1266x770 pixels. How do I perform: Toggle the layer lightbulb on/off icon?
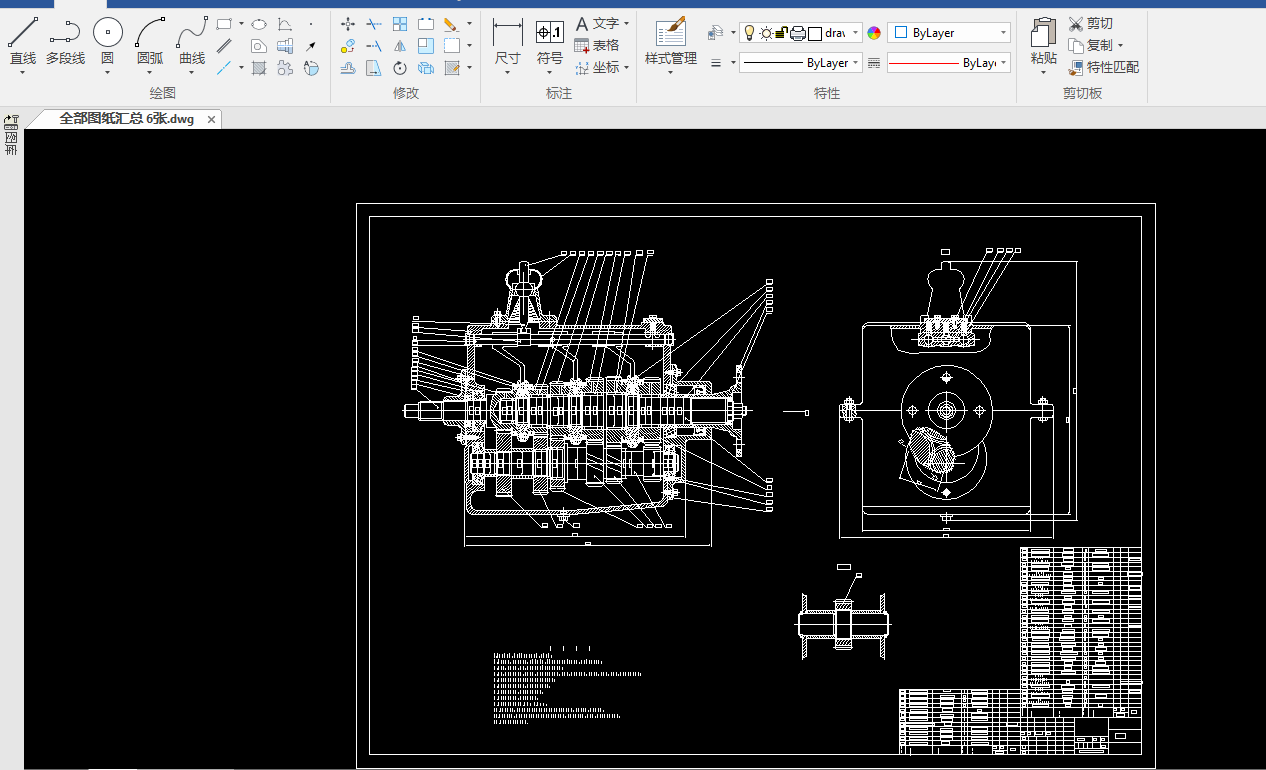[749, 33]
